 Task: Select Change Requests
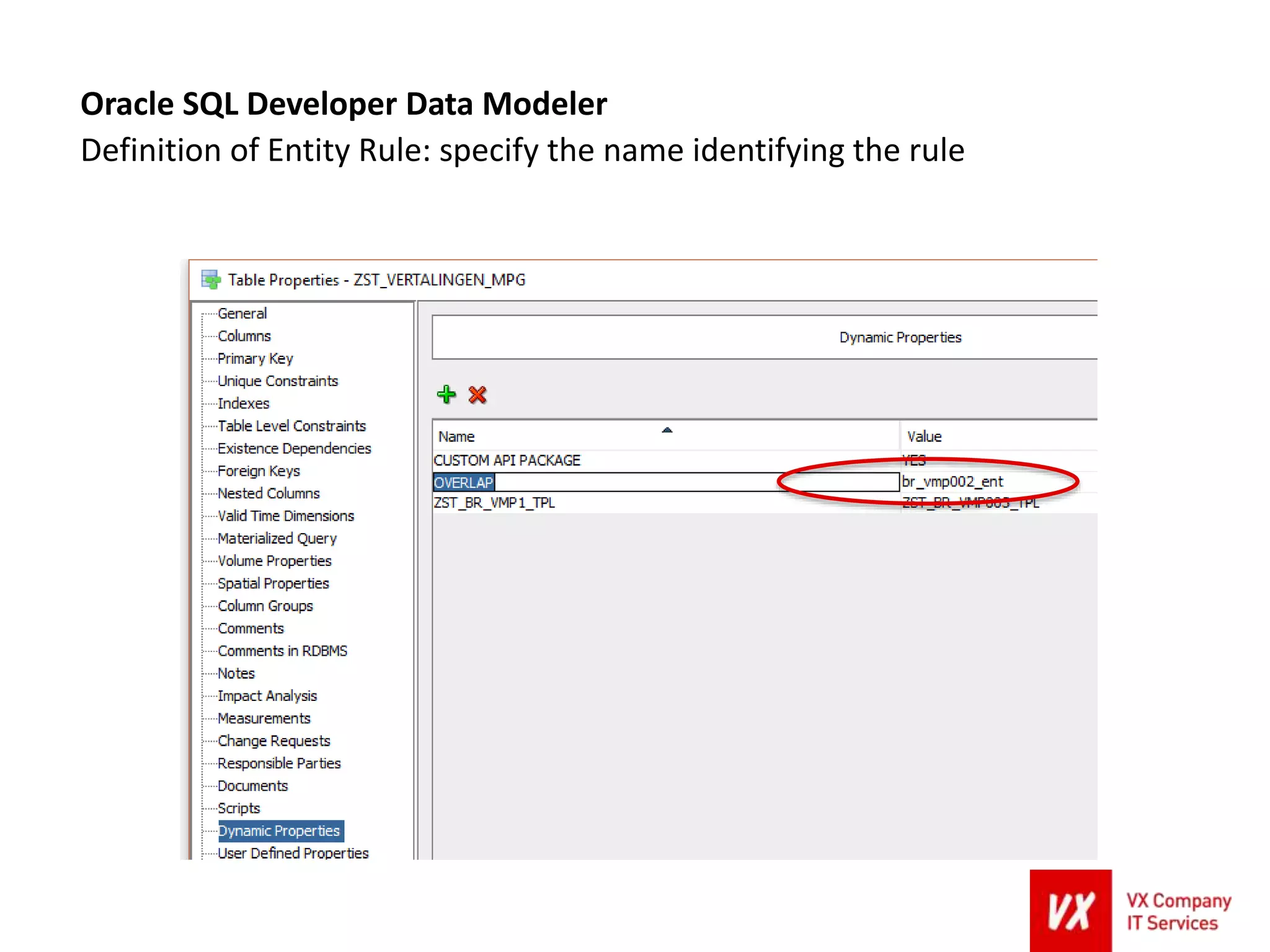274,741
